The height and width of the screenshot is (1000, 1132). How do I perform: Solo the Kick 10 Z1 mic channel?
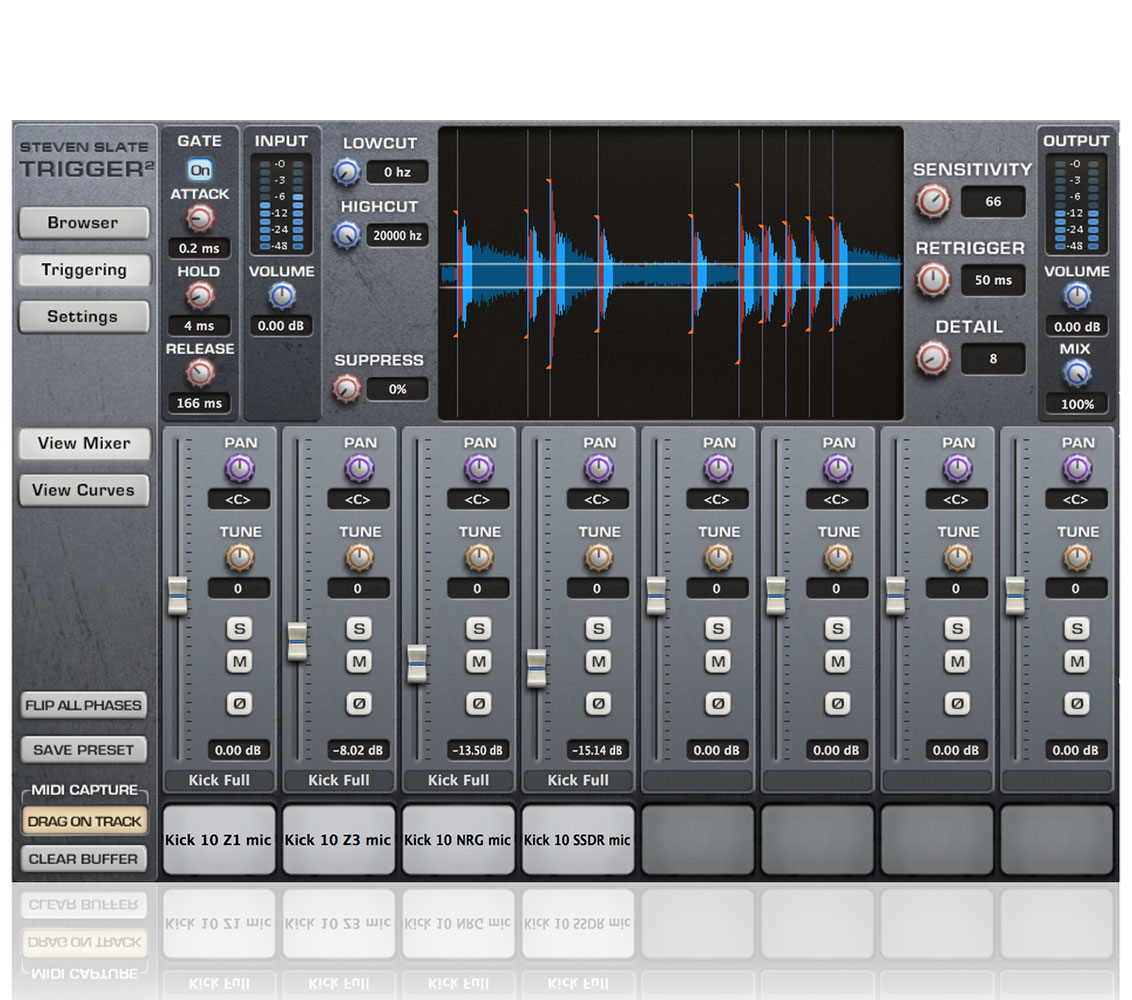pyautogui.click(x=240, y=628)
